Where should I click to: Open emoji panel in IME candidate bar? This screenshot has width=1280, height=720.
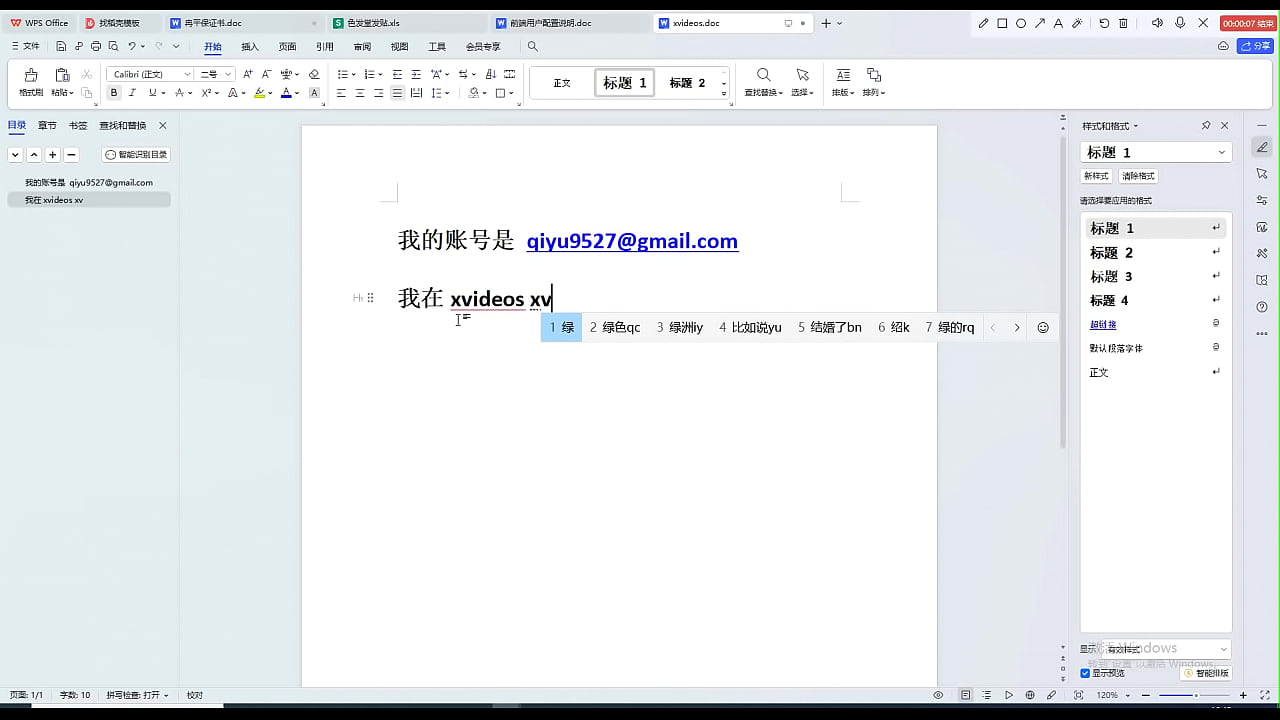tap(1043, 327)
